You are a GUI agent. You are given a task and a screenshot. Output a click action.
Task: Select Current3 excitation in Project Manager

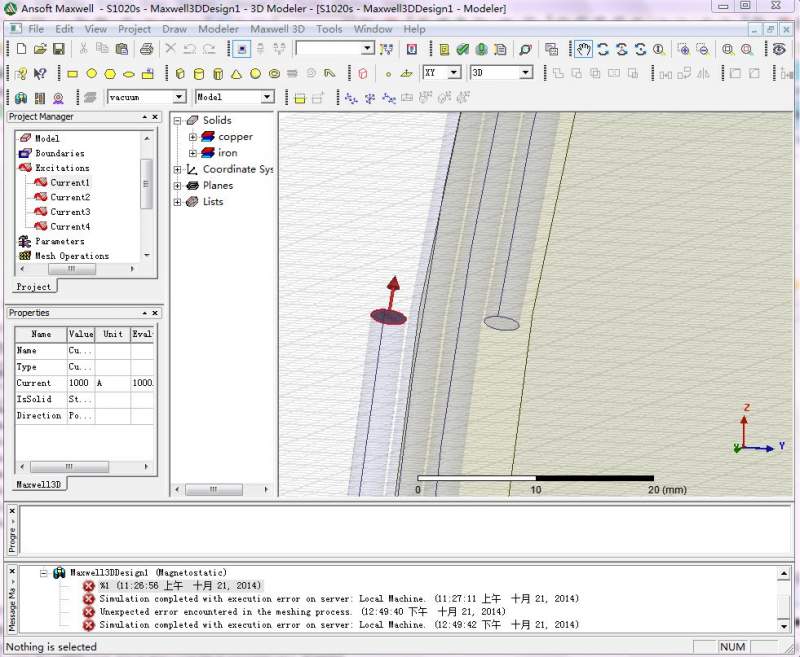coord(70,212)
